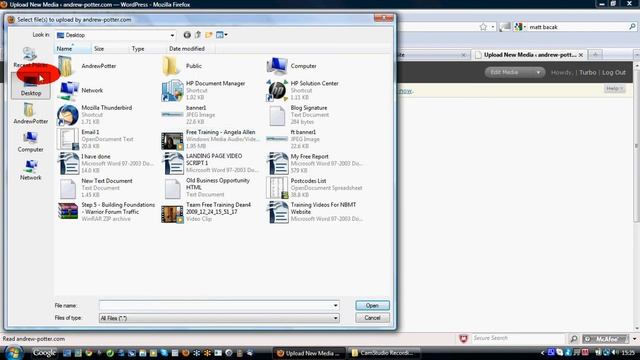Go to Desktop in places sidebar

point(31,87)
